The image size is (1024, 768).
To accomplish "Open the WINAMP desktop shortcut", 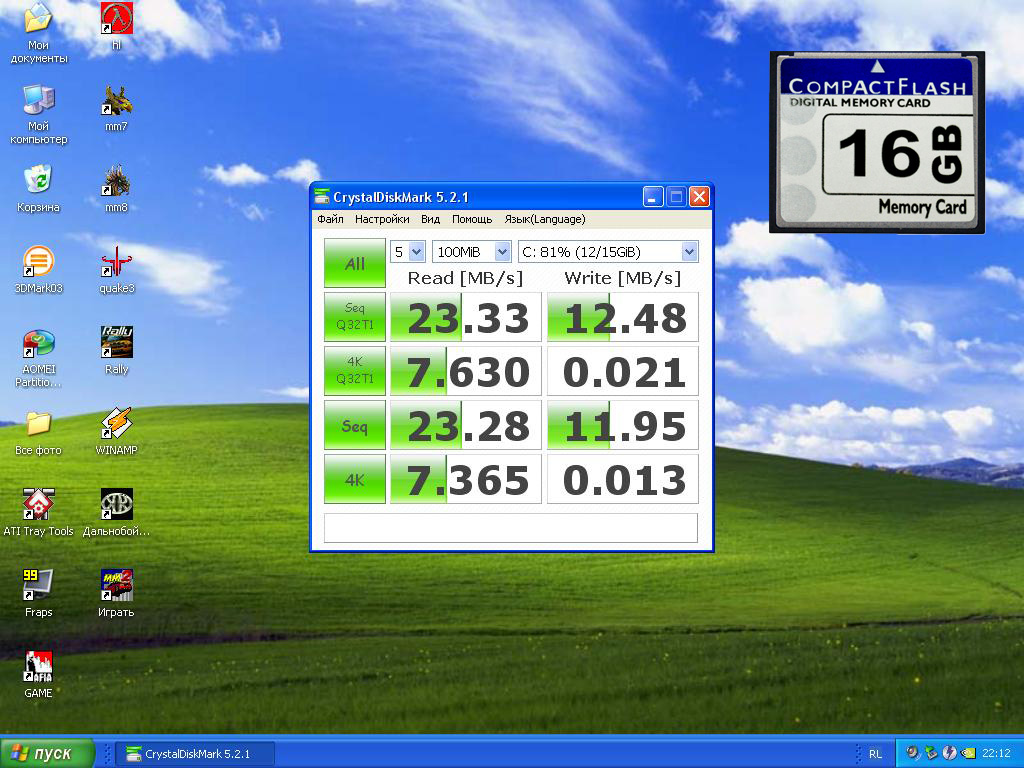I will tap(117, 424).
